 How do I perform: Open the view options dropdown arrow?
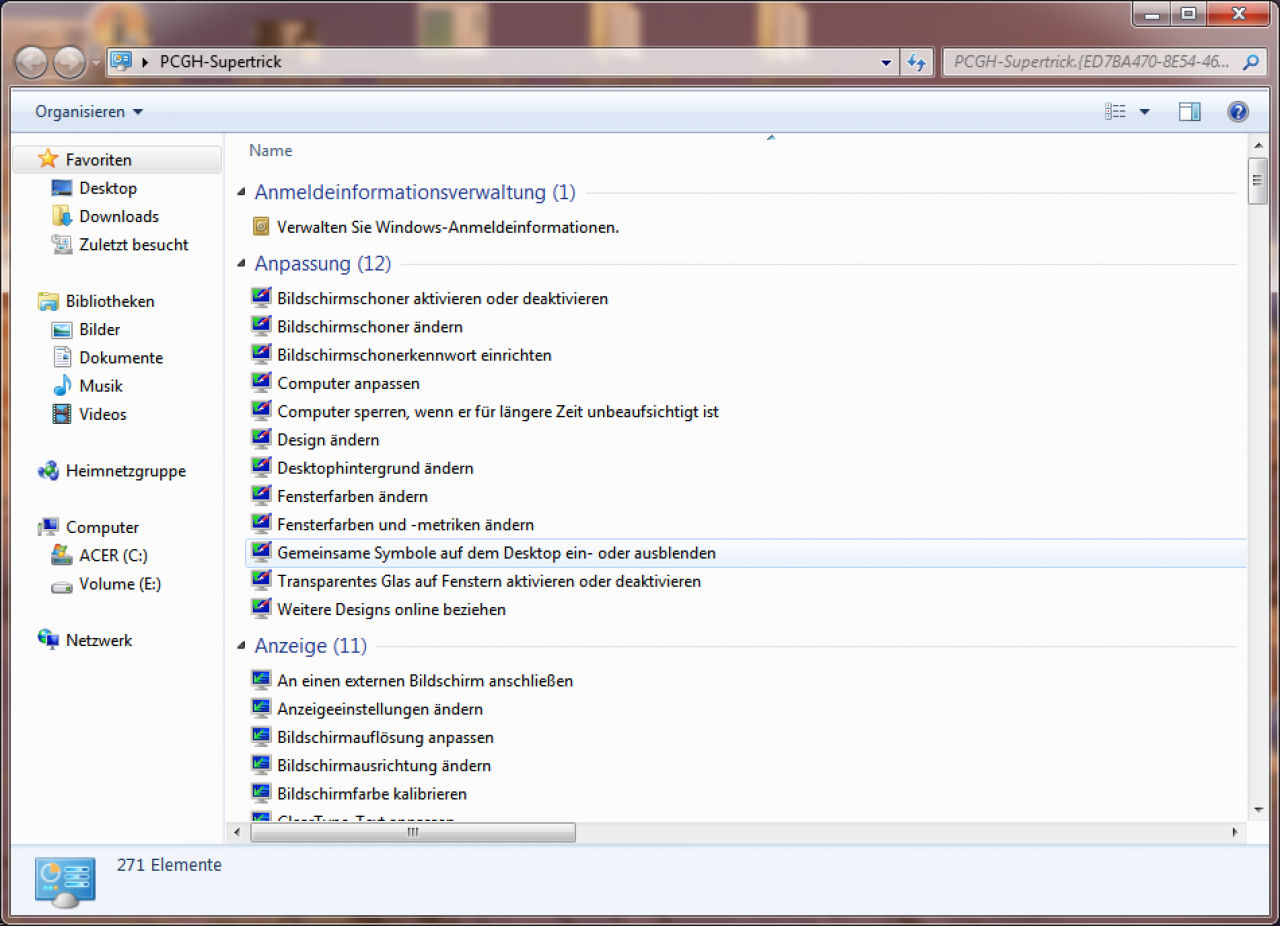pyautogui.click(x=1145, y=112)
